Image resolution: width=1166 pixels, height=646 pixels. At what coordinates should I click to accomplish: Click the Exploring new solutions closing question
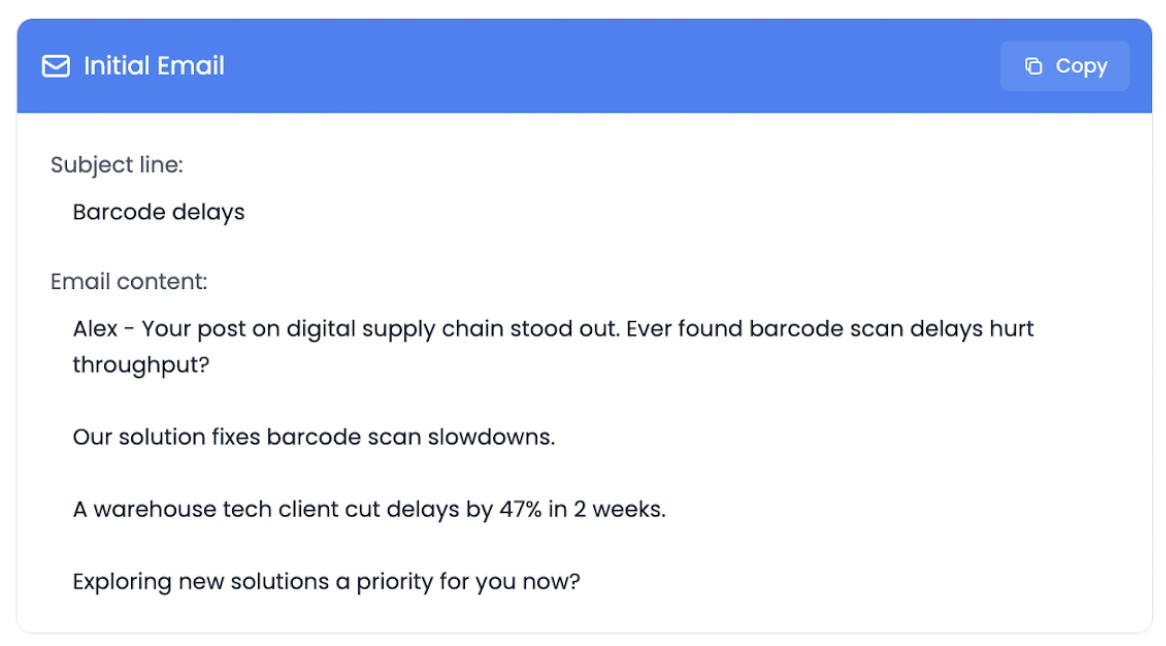click(326, 581)
